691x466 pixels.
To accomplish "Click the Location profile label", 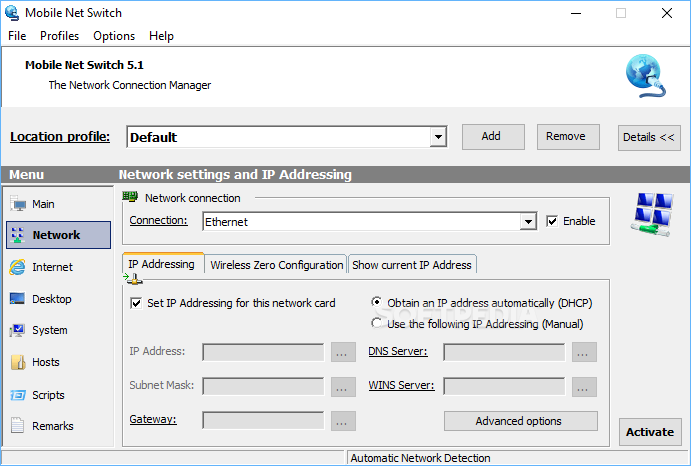I will coord(60,137).
